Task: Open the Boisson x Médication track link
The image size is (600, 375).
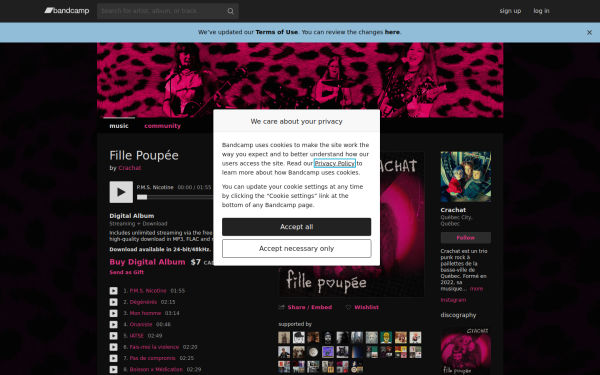Action: [156, 370]
